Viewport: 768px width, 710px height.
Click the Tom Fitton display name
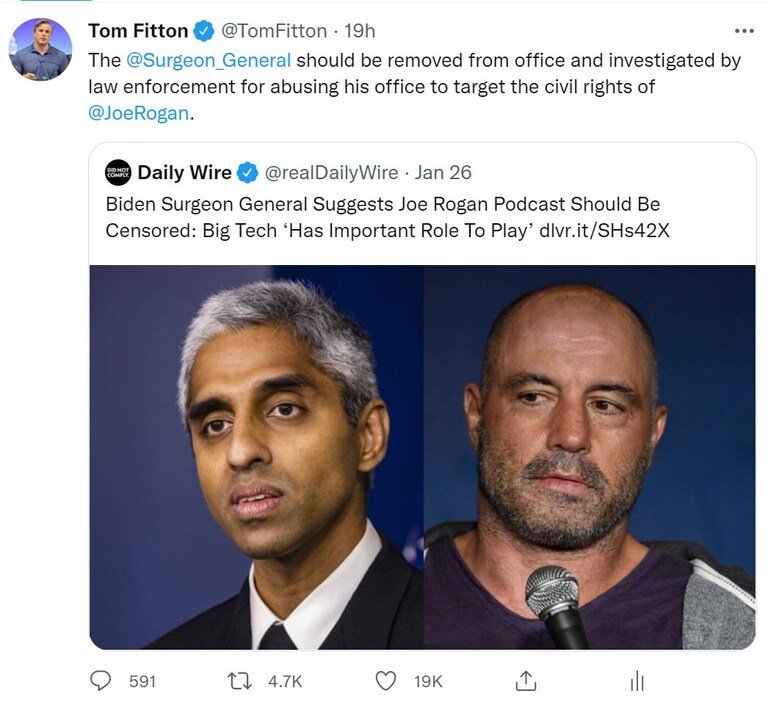point(138,31)
